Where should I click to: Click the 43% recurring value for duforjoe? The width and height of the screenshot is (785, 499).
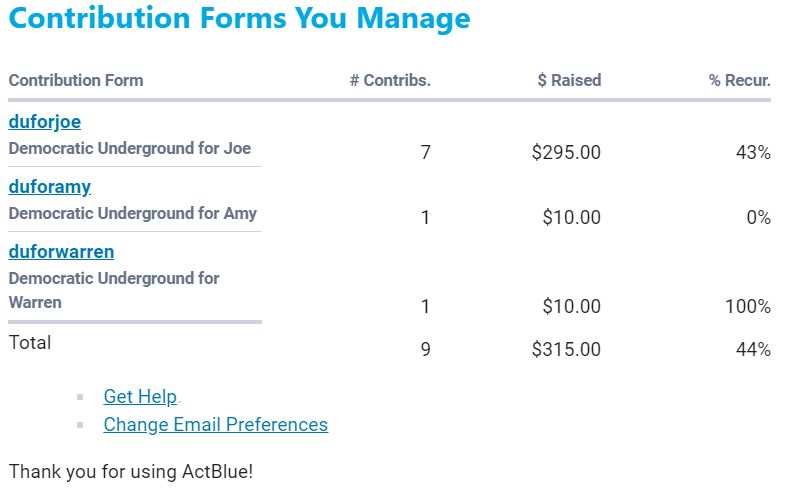(753, 153)
